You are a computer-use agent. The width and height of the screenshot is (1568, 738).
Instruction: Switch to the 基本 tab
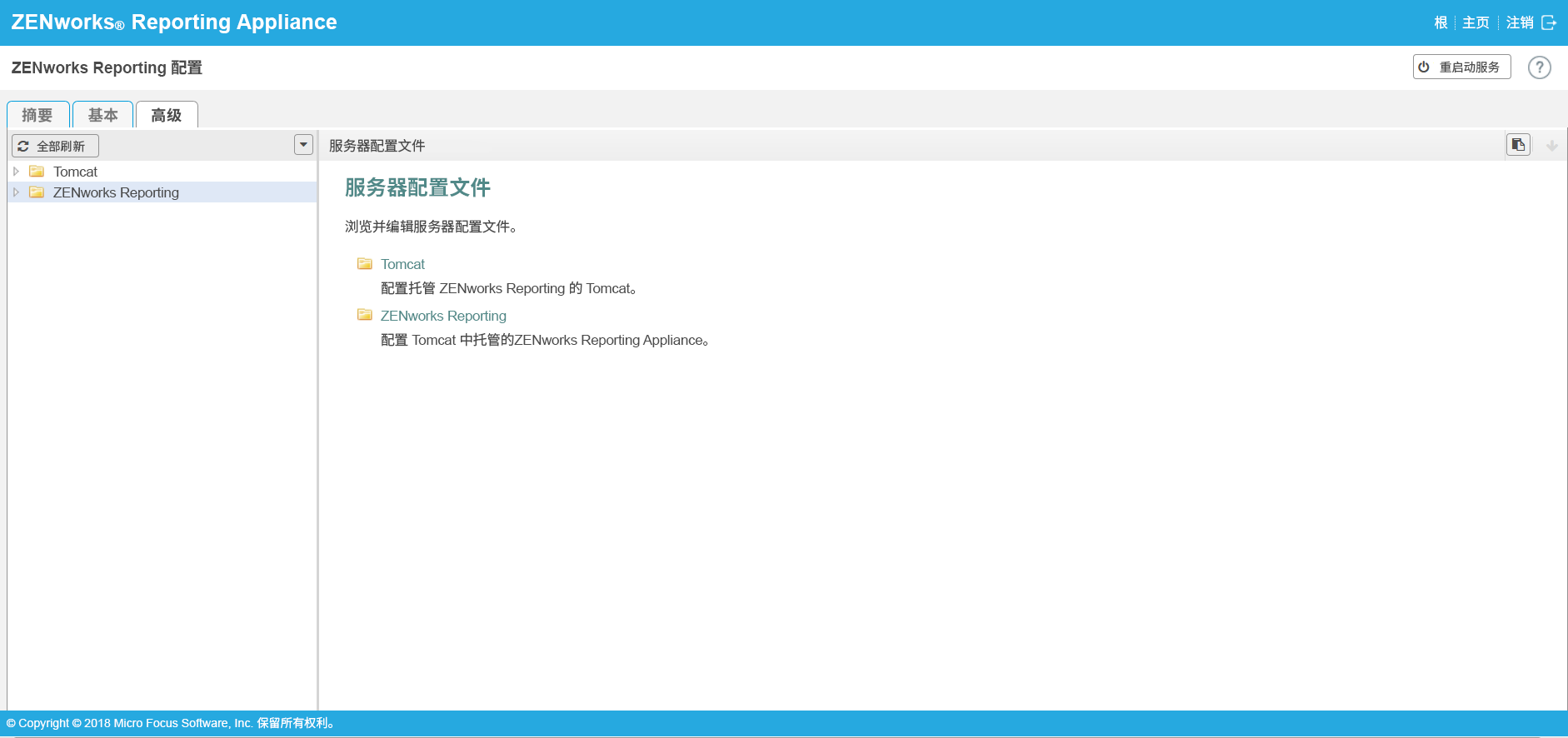click(103, 115)
